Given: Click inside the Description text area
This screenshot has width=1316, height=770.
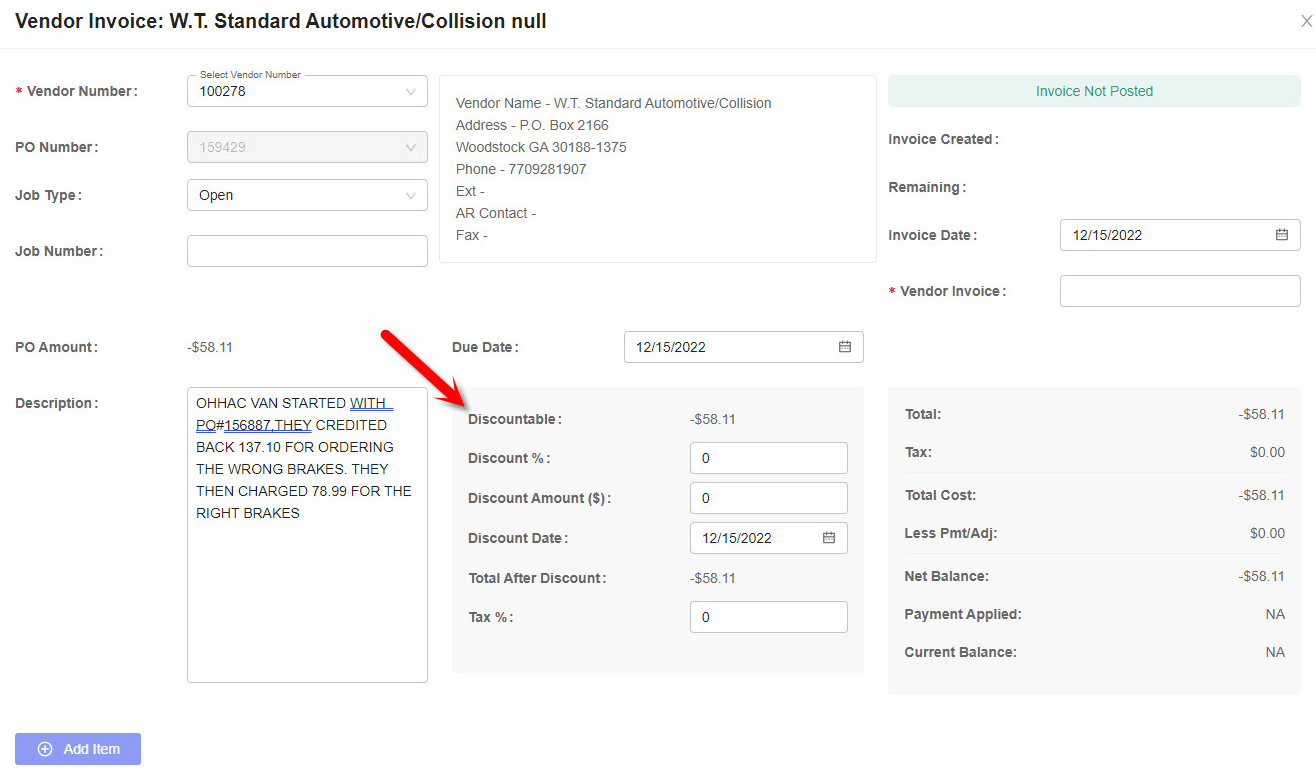Looking at the screenshot, I should [307, 535].
